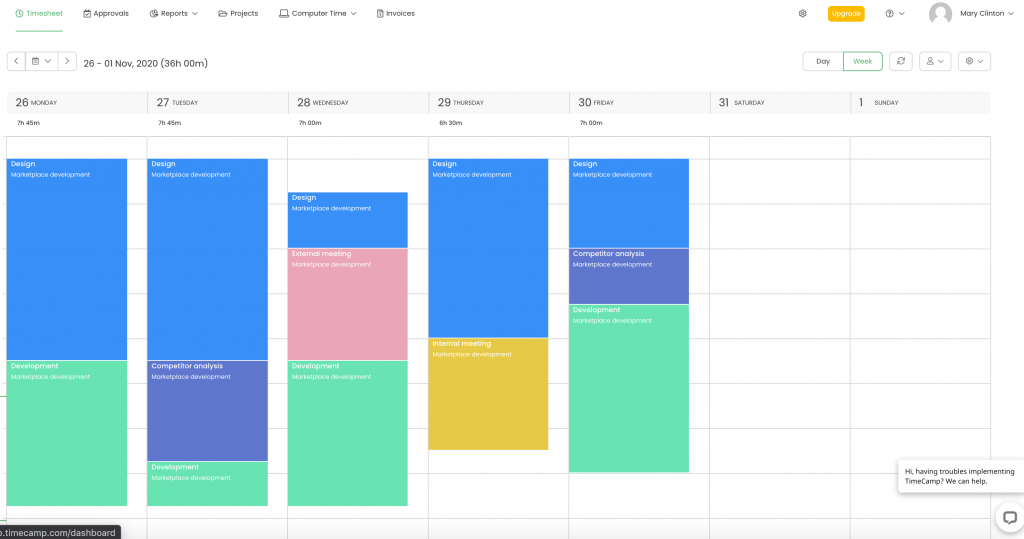Open Wednesday's Development entry
This screenshot has width=1024, height=539.
pyautogui.click(x=347, y=433)
